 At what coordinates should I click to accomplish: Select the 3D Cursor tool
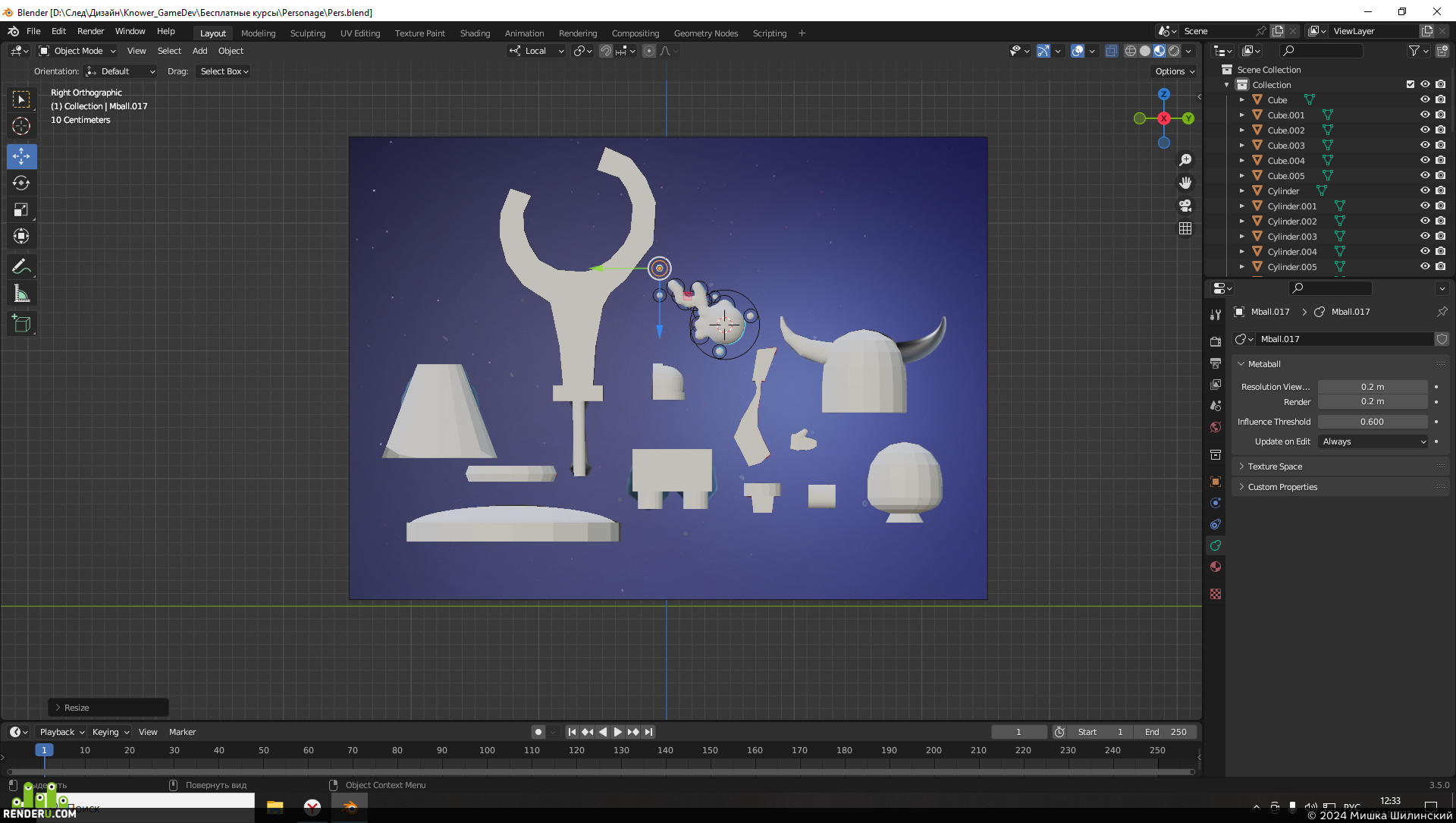[21, 126]
